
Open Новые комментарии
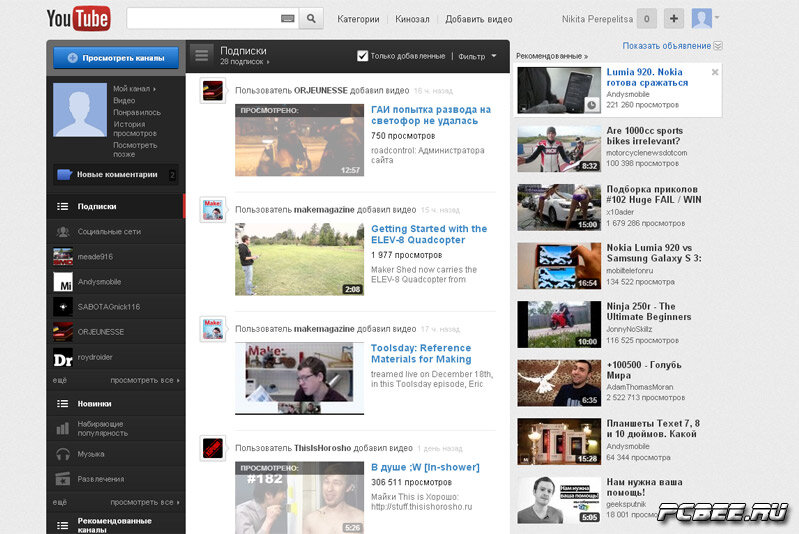[x=116, y=174]
